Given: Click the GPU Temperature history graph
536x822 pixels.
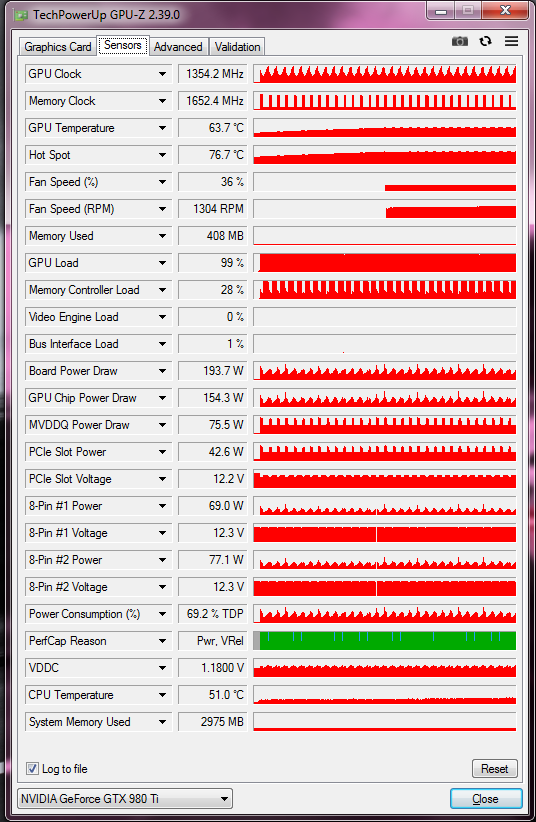Looking at the screenshot, I should coord(384,128).
